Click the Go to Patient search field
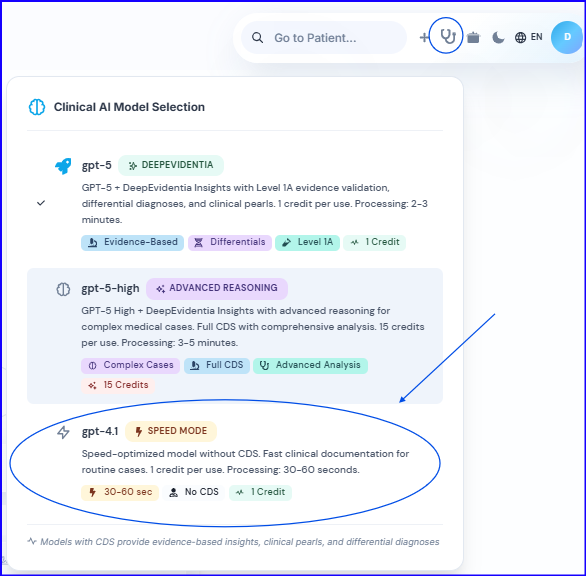The width and height of the screenshot is (586, 576). (324, 38)
